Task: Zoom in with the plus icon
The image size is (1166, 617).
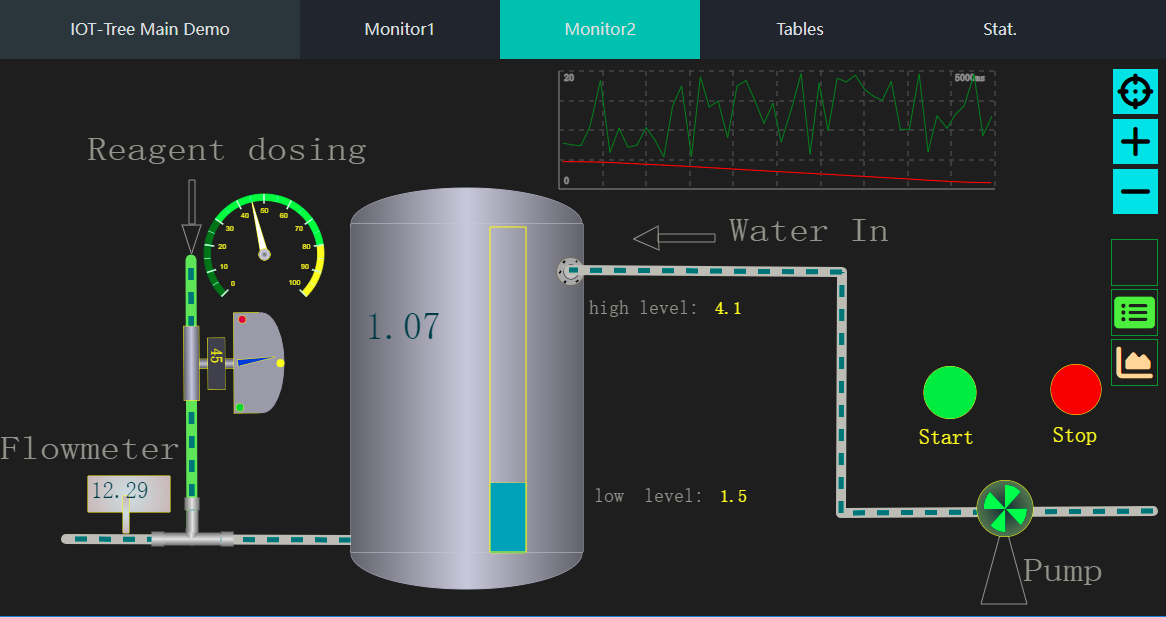Action: [x=1135, y=142]
